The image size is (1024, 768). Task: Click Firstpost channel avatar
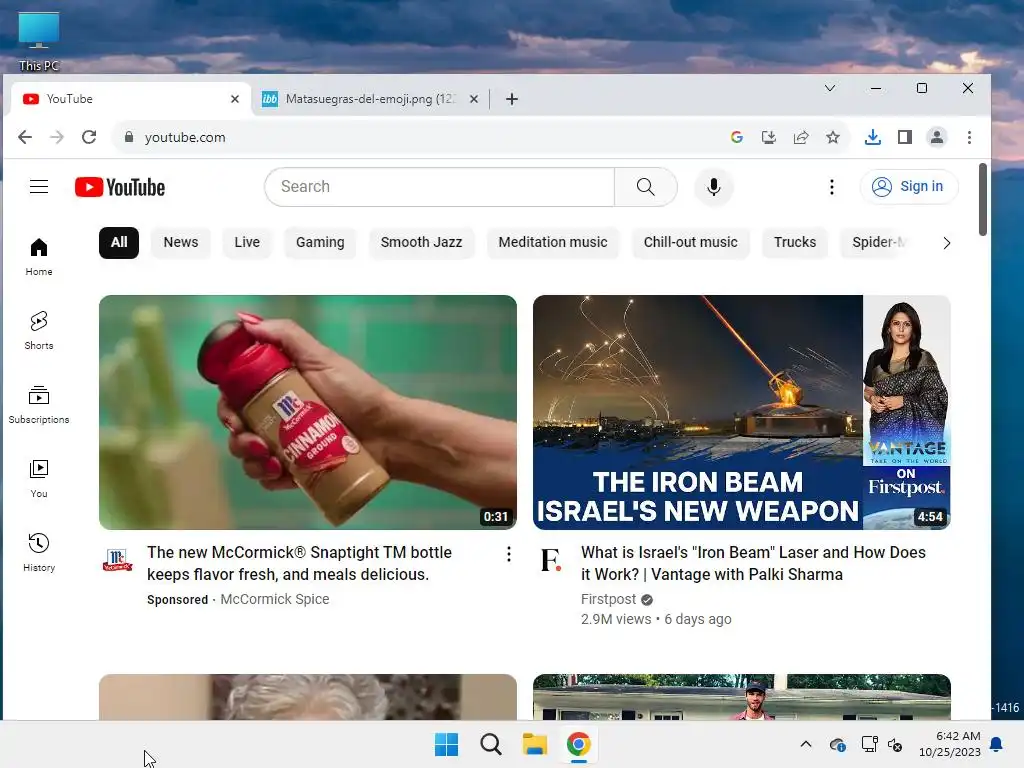(x=551, y=560)
